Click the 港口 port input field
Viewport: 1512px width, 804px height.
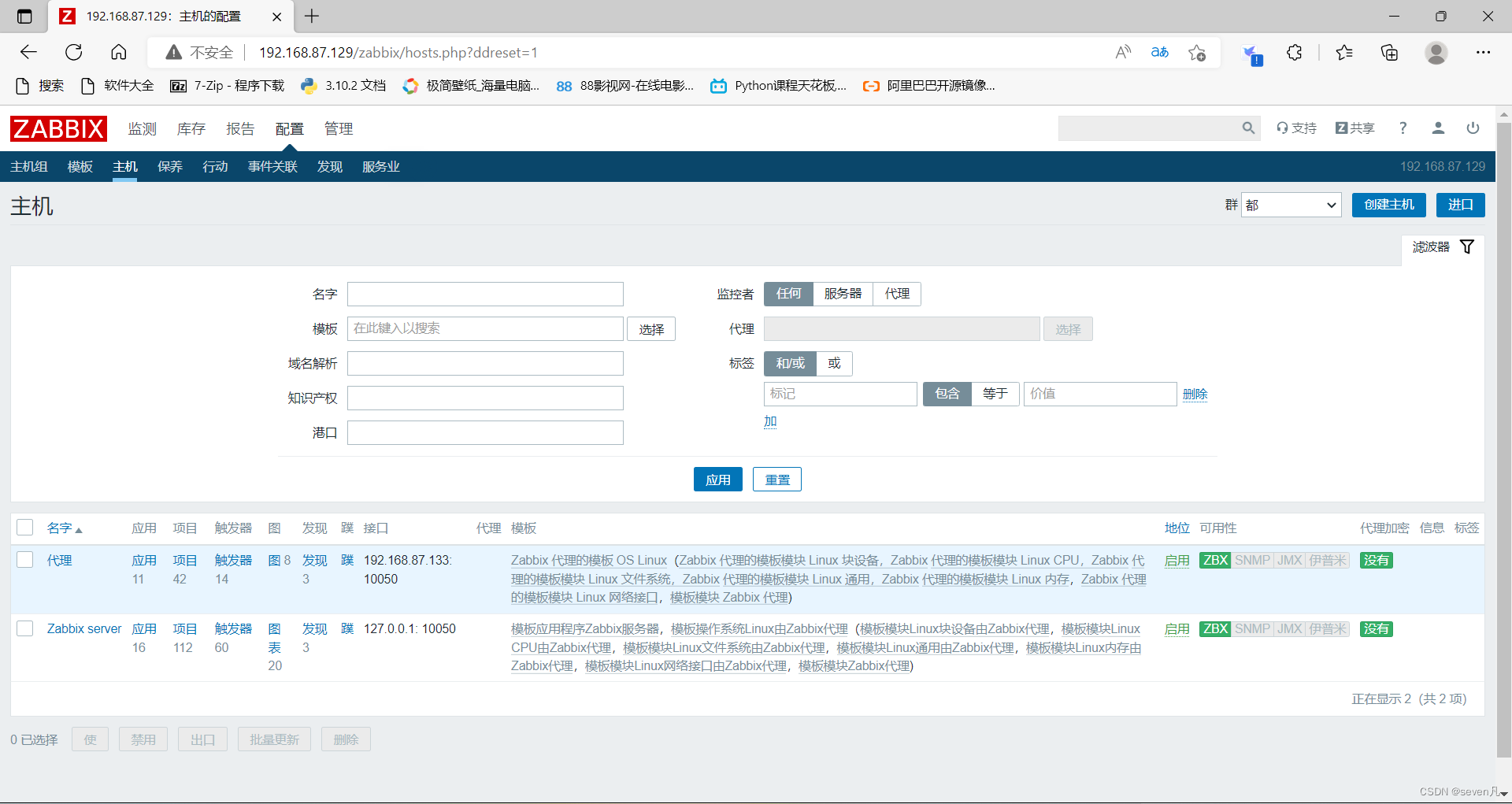point(485,433)
